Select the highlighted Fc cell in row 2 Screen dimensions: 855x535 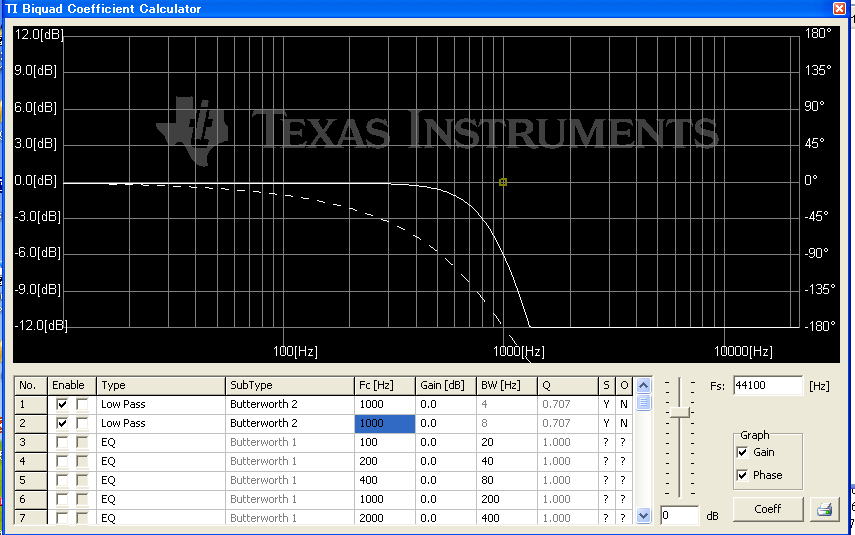click(385, 423)
